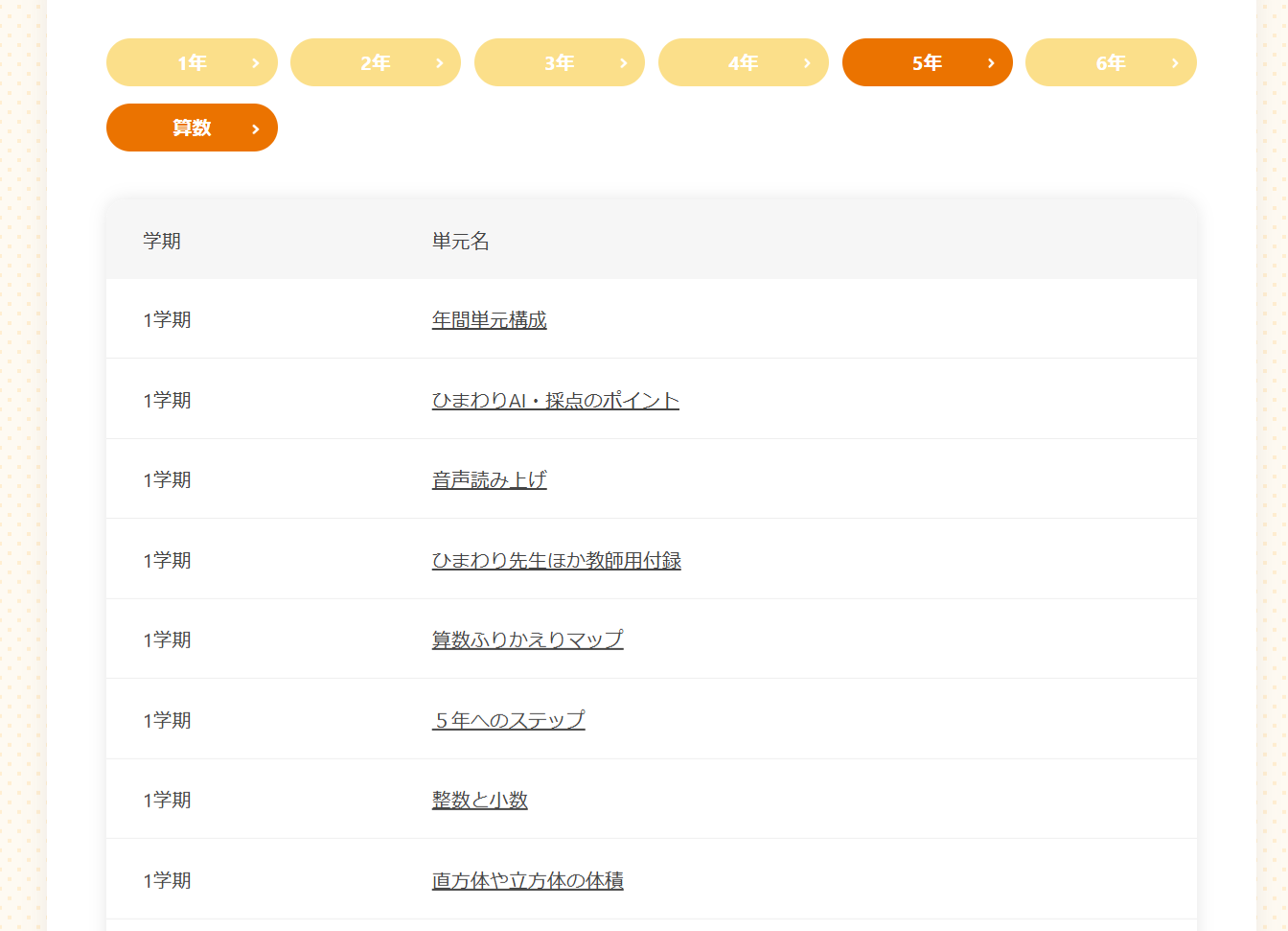Open the 年間単元構成 link
Image resolution: width=1288 pixels, height=931 pixels.
489,319
